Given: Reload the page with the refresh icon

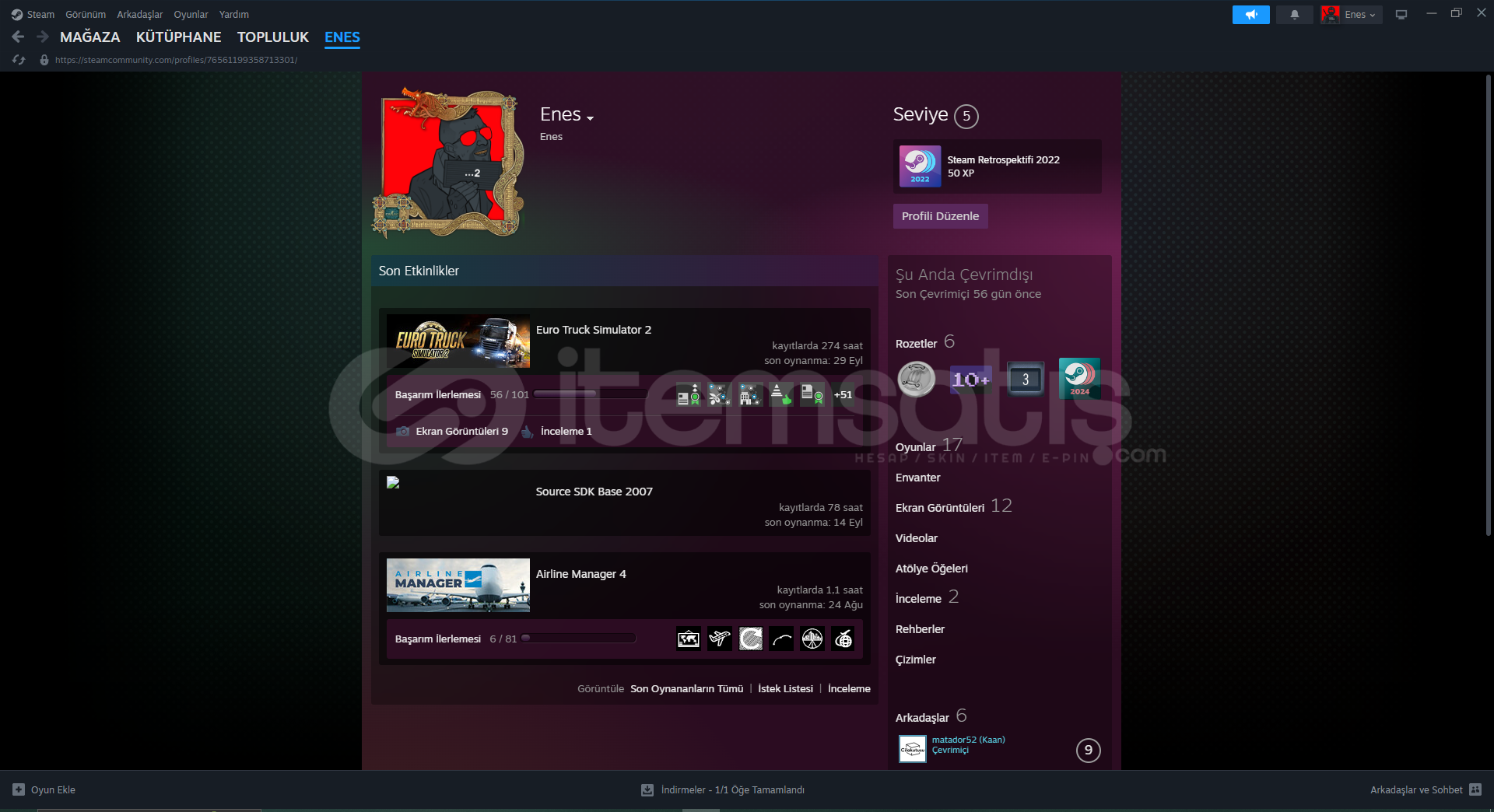Looking at the screenshot, I should [x=19, y=60].
